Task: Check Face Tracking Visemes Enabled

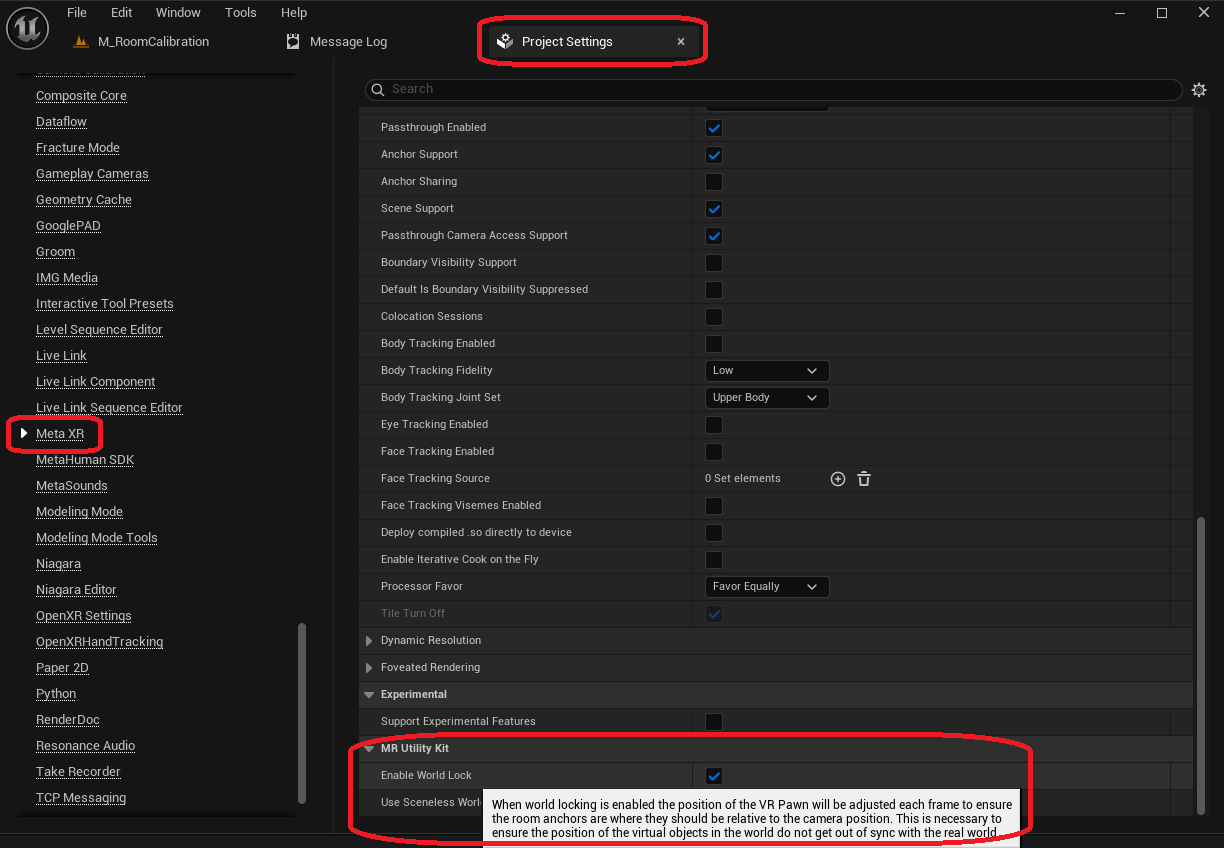Action: tap(714, 506)
